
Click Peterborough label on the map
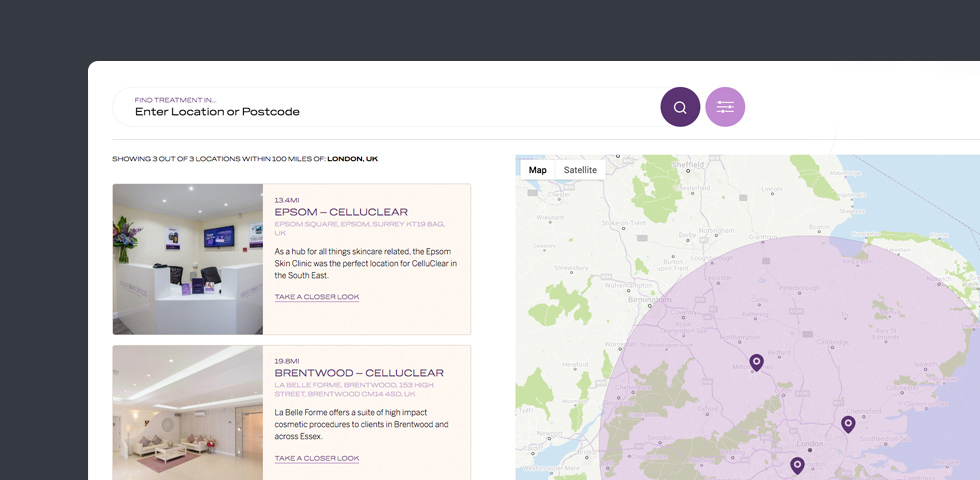(800, 288)
